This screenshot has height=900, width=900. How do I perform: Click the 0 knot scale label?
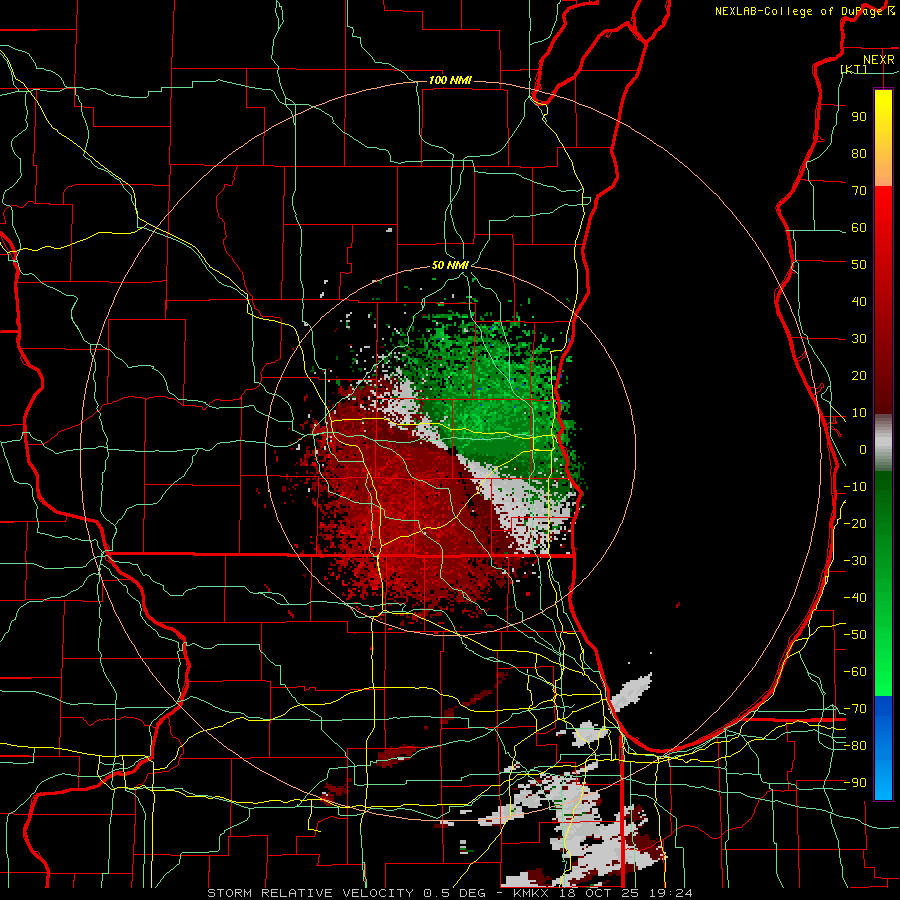pyautogui.click(x=863, y=449)
